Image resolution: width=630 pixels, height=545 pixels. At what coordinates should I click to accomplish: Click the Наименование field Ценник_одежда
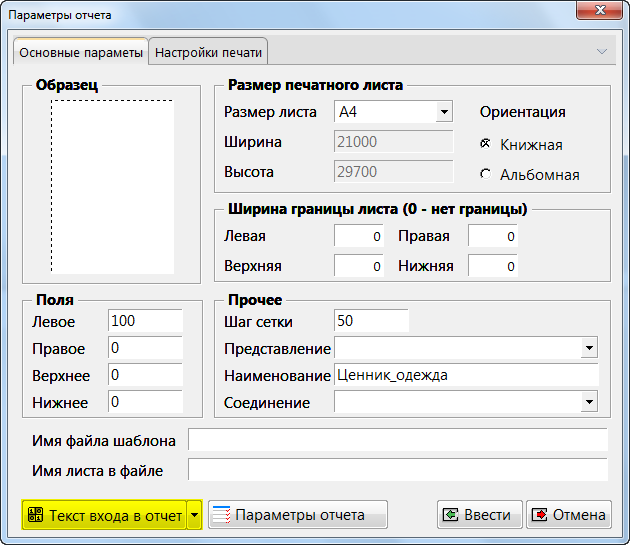pos(466,375)
